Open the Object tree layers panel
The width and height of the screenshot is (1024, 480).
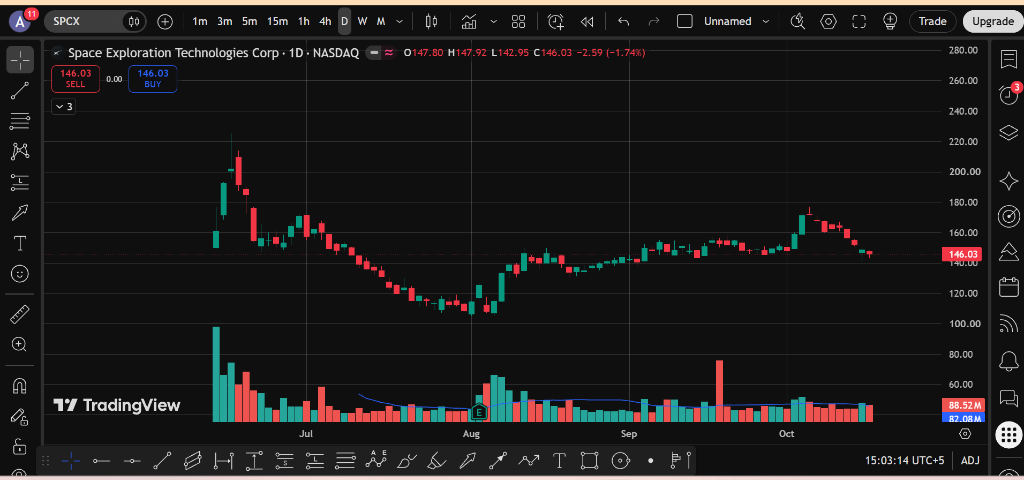coord(1009,133)
